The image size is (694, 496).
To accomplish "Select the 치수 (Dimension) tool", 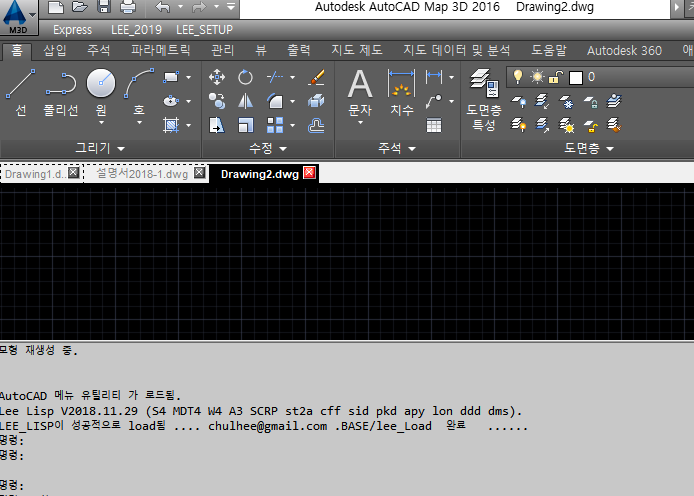I will click(x=401, y=92).
